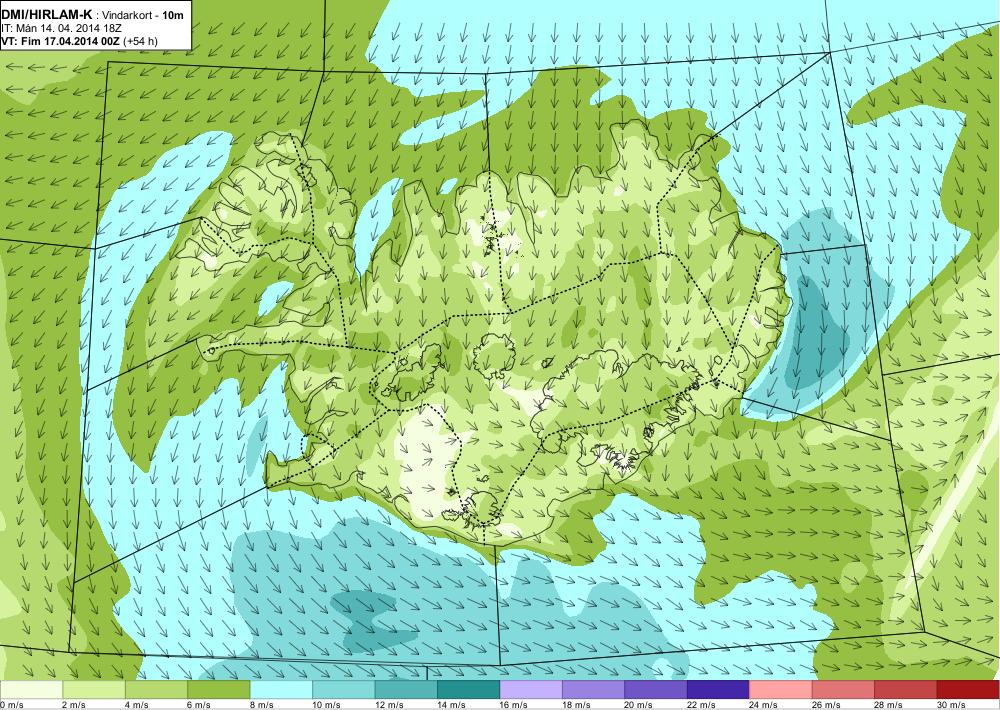Choose the 22–24 m/s deep indigo legend swatch
Image resolution: width=1000 pixels, height=710 pixels.
pyautogui.click(x=719, y=690)
